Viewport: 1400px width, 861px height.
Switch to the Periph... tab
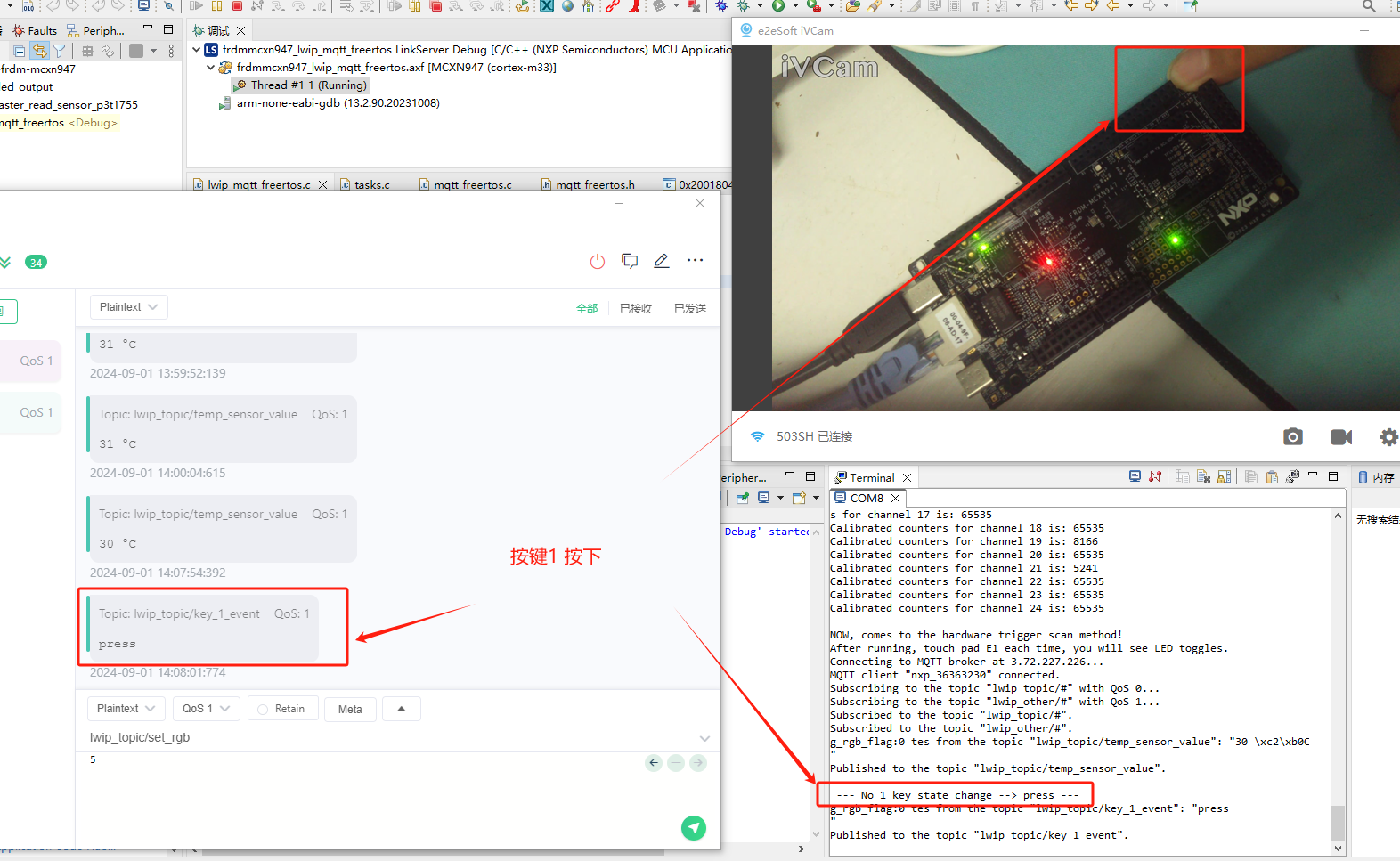pyautogui.click(x=96, y=30)
